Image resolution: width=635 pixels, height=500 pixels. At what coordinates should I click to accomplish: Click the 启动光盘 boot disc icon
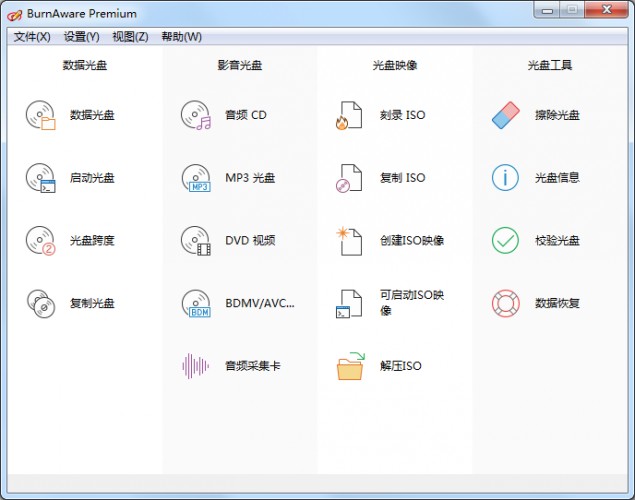[40, 178]
